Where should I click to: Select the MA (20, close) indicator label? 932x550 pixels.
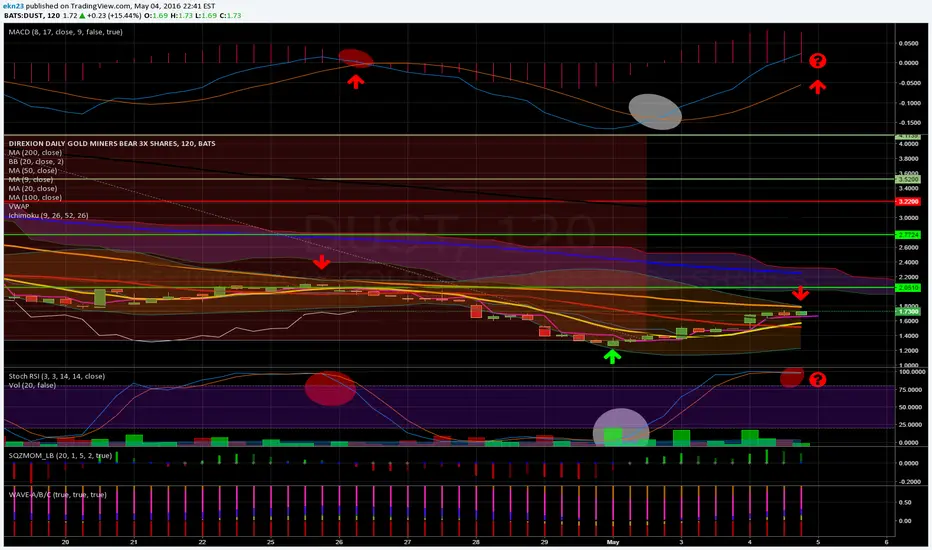(33, 188)
